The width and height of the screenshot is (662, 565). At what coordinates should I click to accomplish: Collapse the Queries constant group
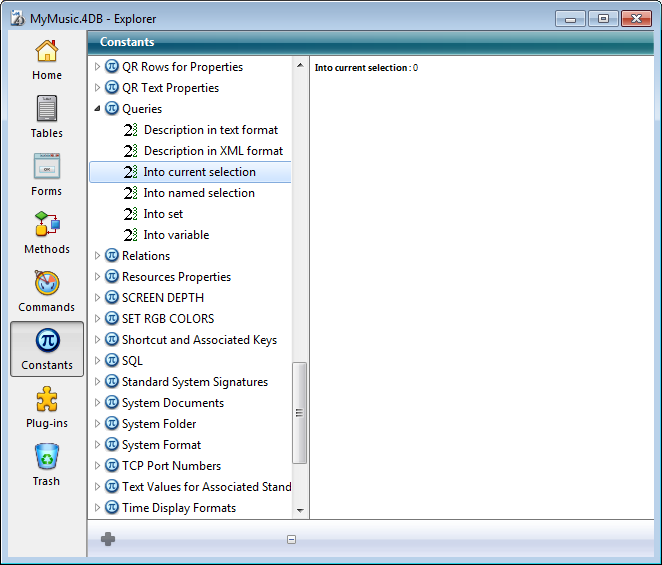click(97, 109)
